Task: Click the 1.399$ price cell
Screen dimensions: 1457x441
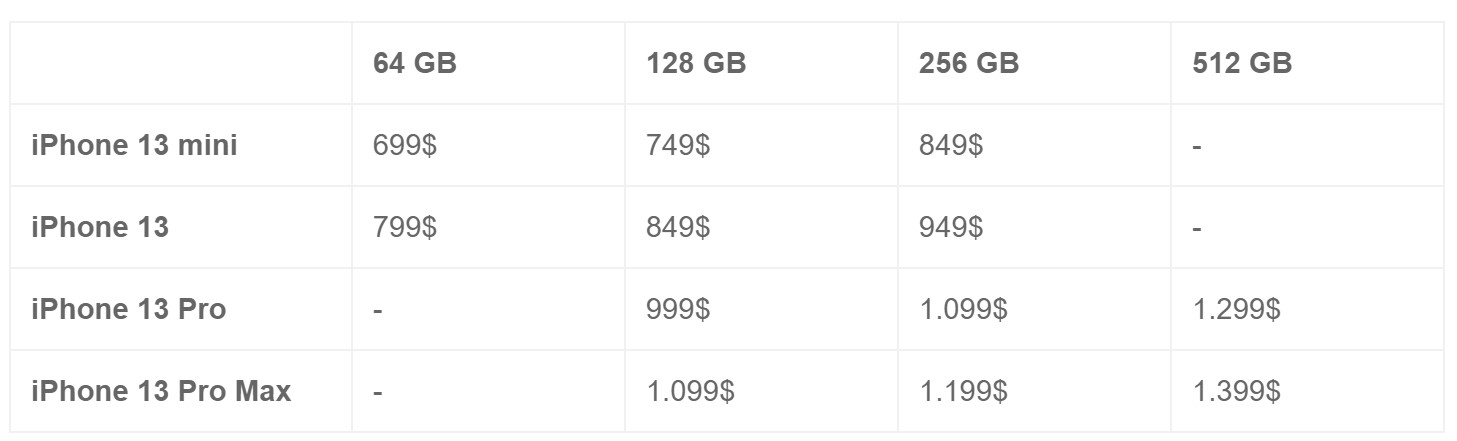Action: point(1236,391)
